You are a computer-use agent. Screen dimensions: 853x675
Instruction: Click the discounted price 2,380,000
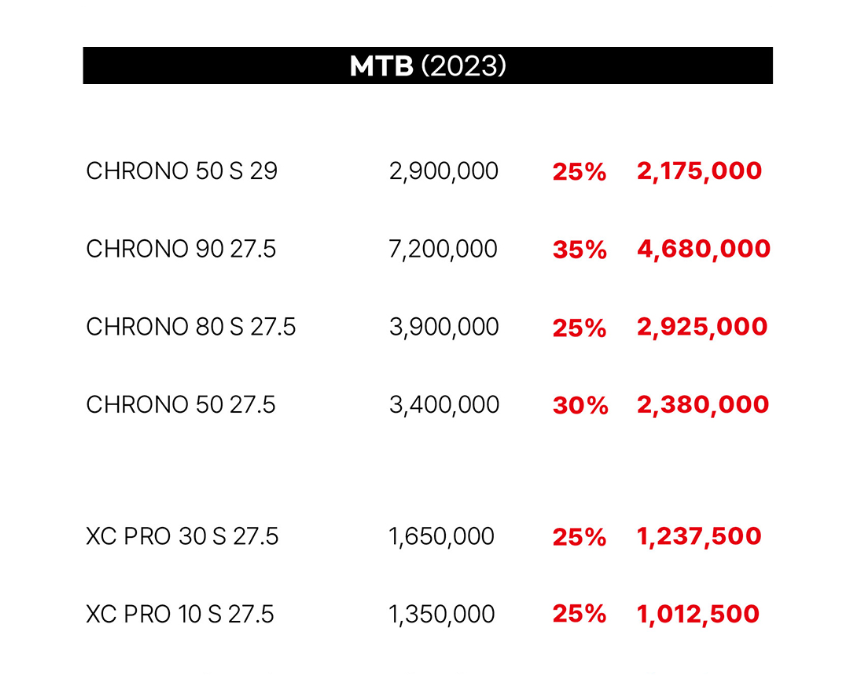click(x=703, y=405)
